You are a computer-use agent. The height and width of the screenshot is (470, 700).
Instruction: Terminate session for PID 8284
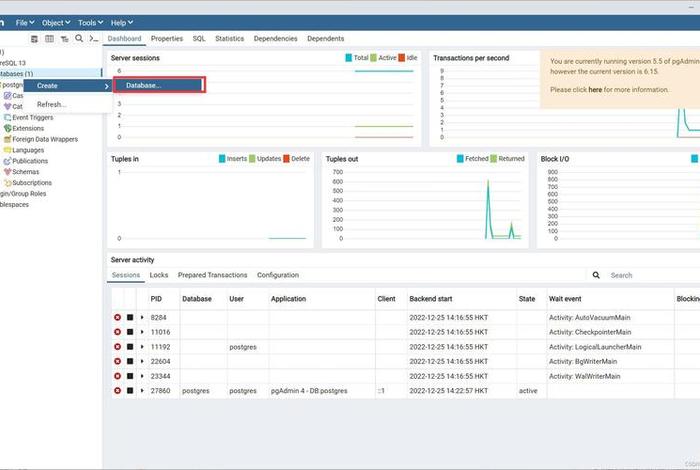(x=117, y=318)
